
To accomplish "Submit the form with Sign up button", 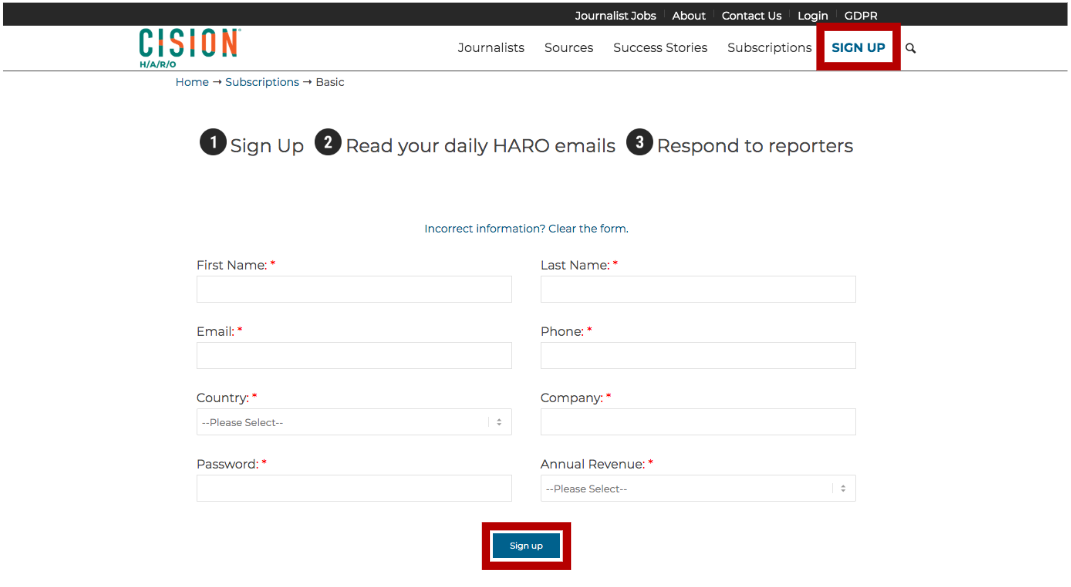I will coord(526,546).
